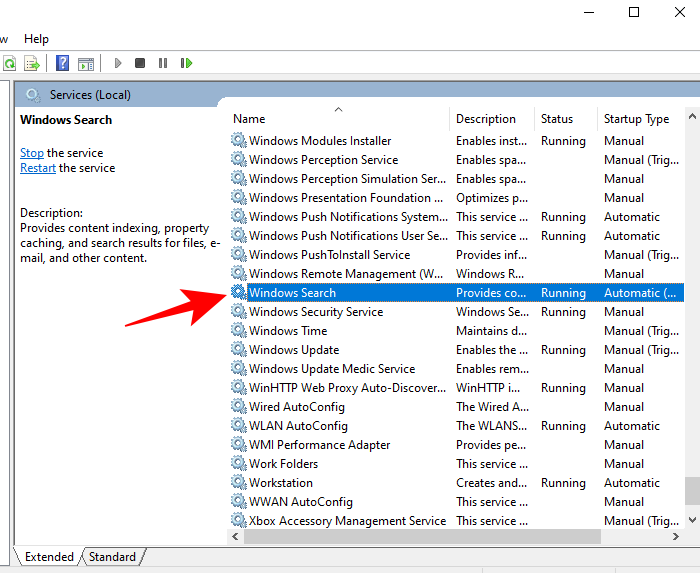700x573 pixels.
Task: Click the horizontal scrollbar thumb
Action: [x=422, y=536]
